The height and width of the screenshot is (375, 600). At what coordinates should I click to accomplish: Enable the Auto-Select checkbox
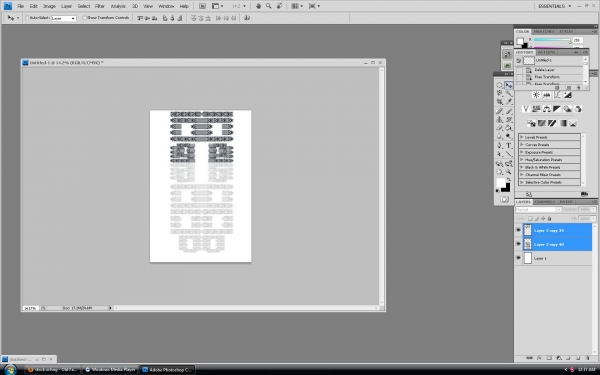point(27,18)
